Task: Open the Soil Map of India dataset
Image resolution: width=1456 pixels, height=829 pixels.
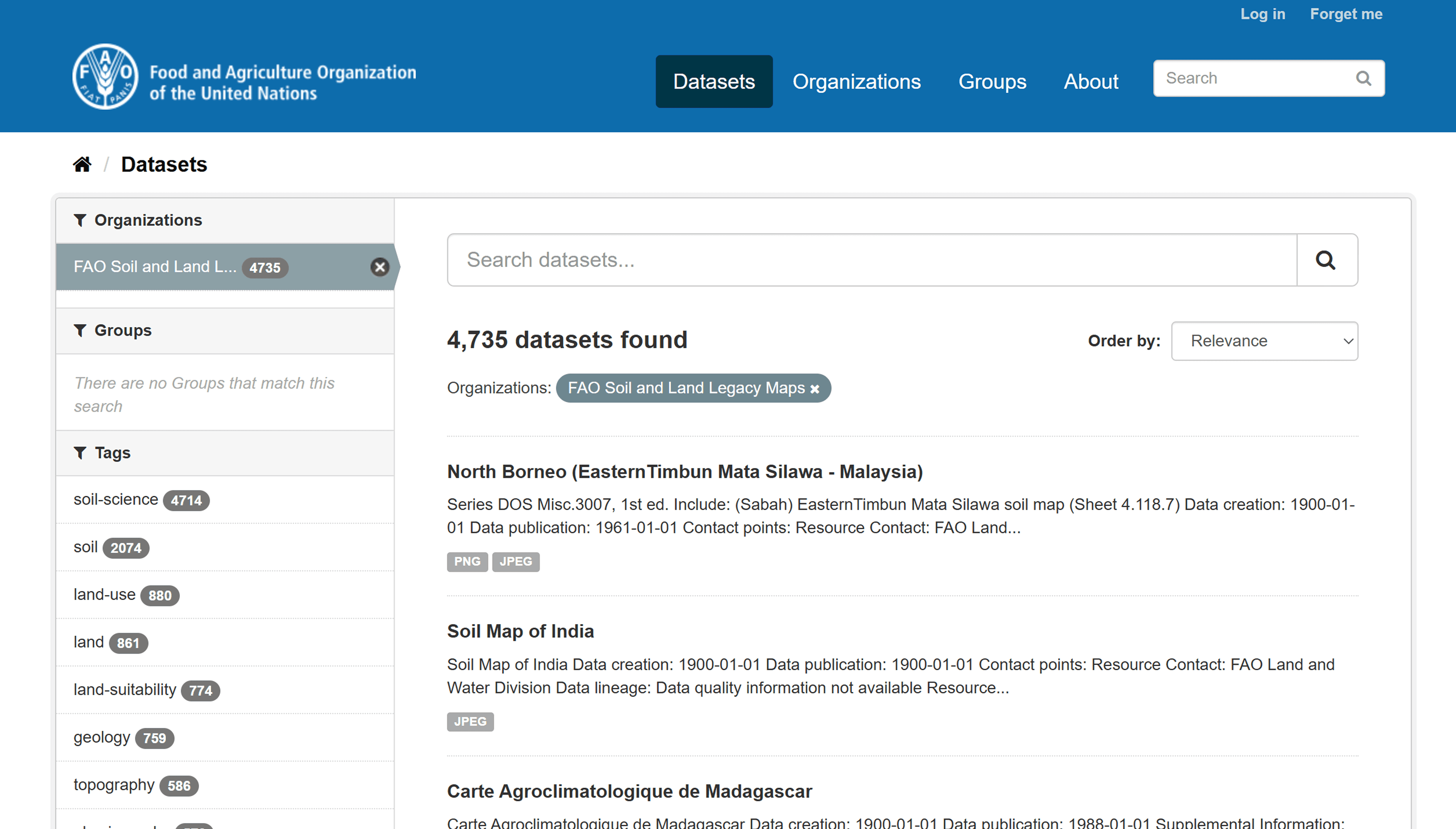Action: (x=520, y=631)
